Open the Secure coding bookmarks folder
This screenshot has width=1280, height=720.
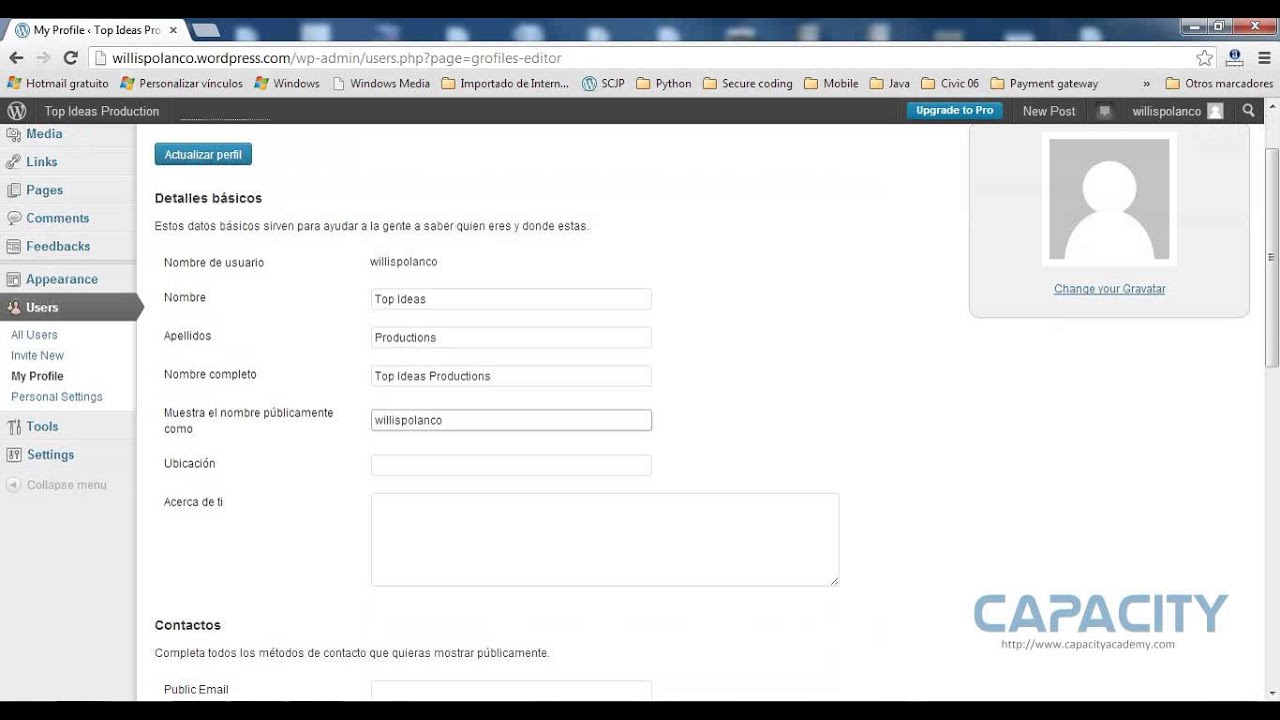748,84
